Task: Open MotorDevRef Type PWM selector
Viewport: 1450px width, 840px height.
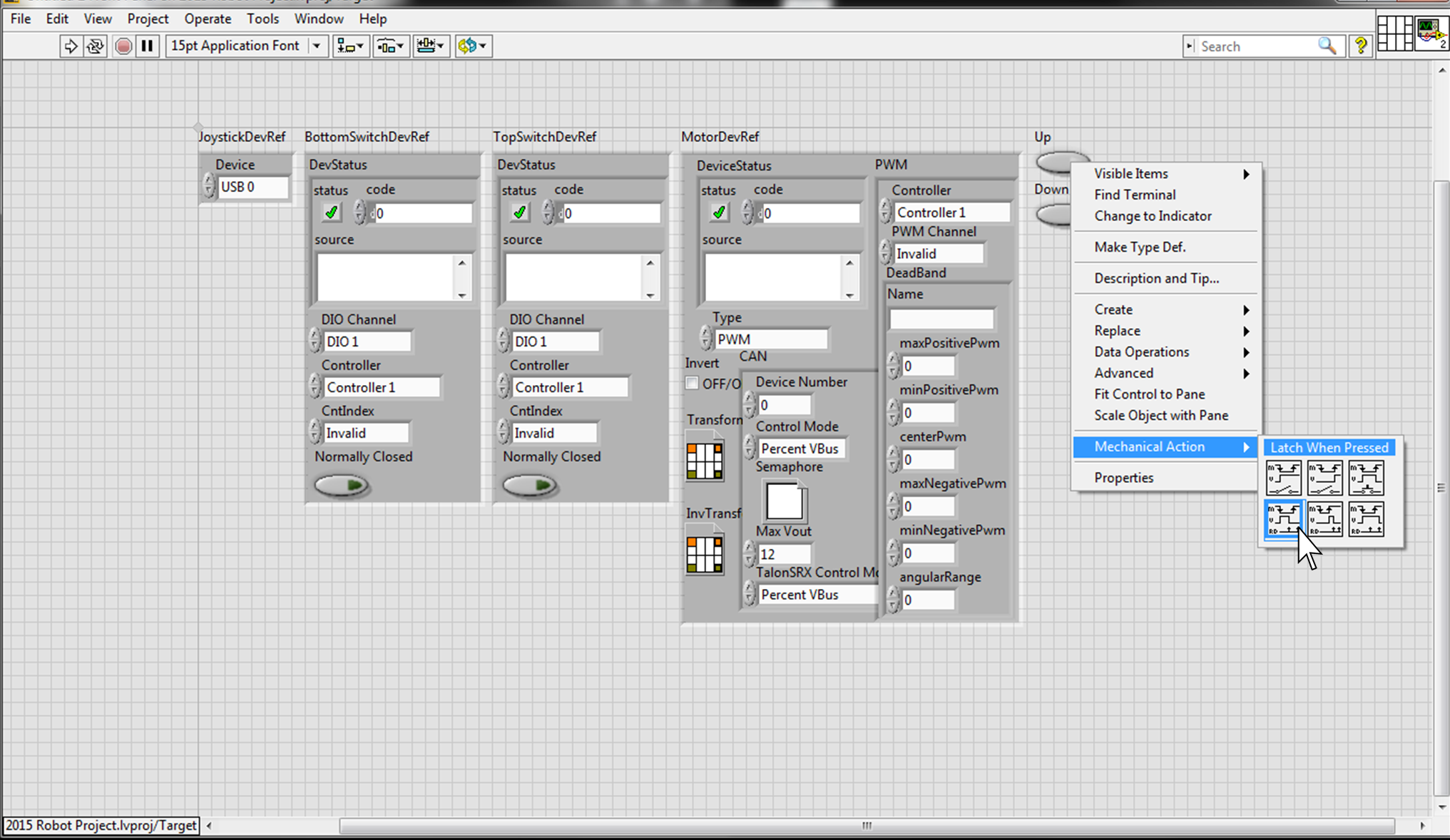Action: 770,339
